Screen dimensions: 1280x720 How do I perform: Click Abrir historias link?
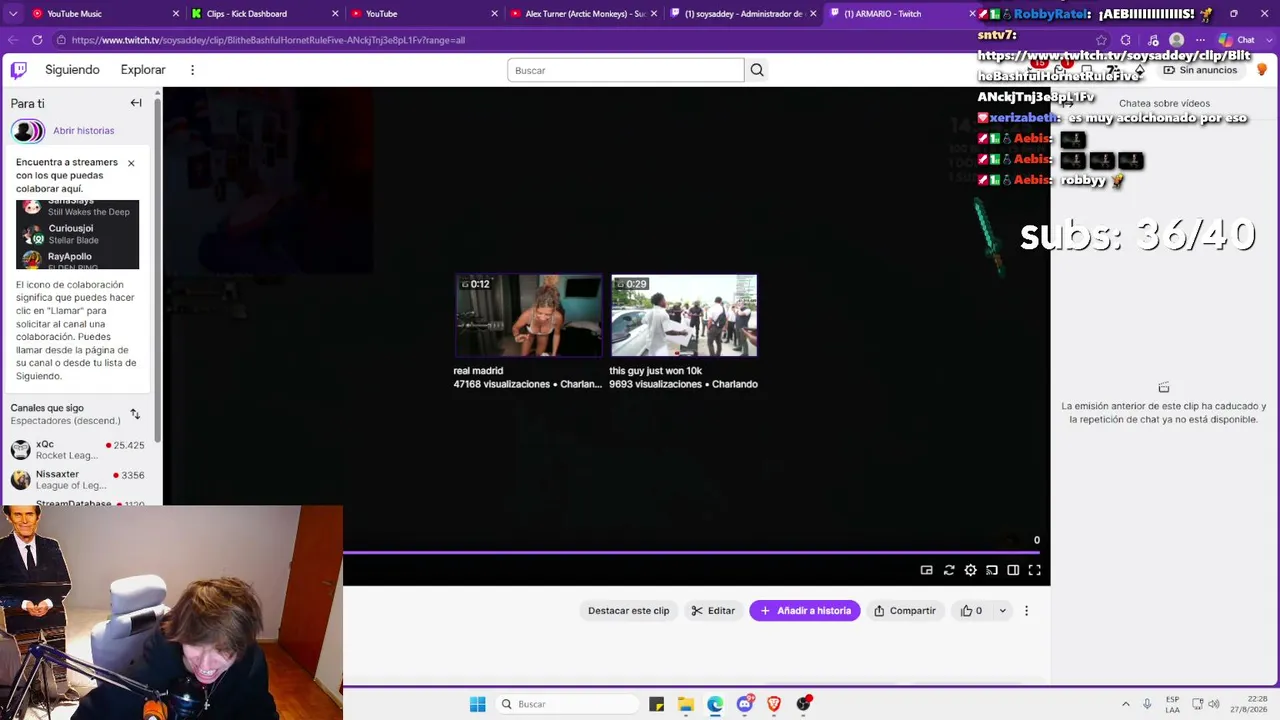(x=83, y=131)
